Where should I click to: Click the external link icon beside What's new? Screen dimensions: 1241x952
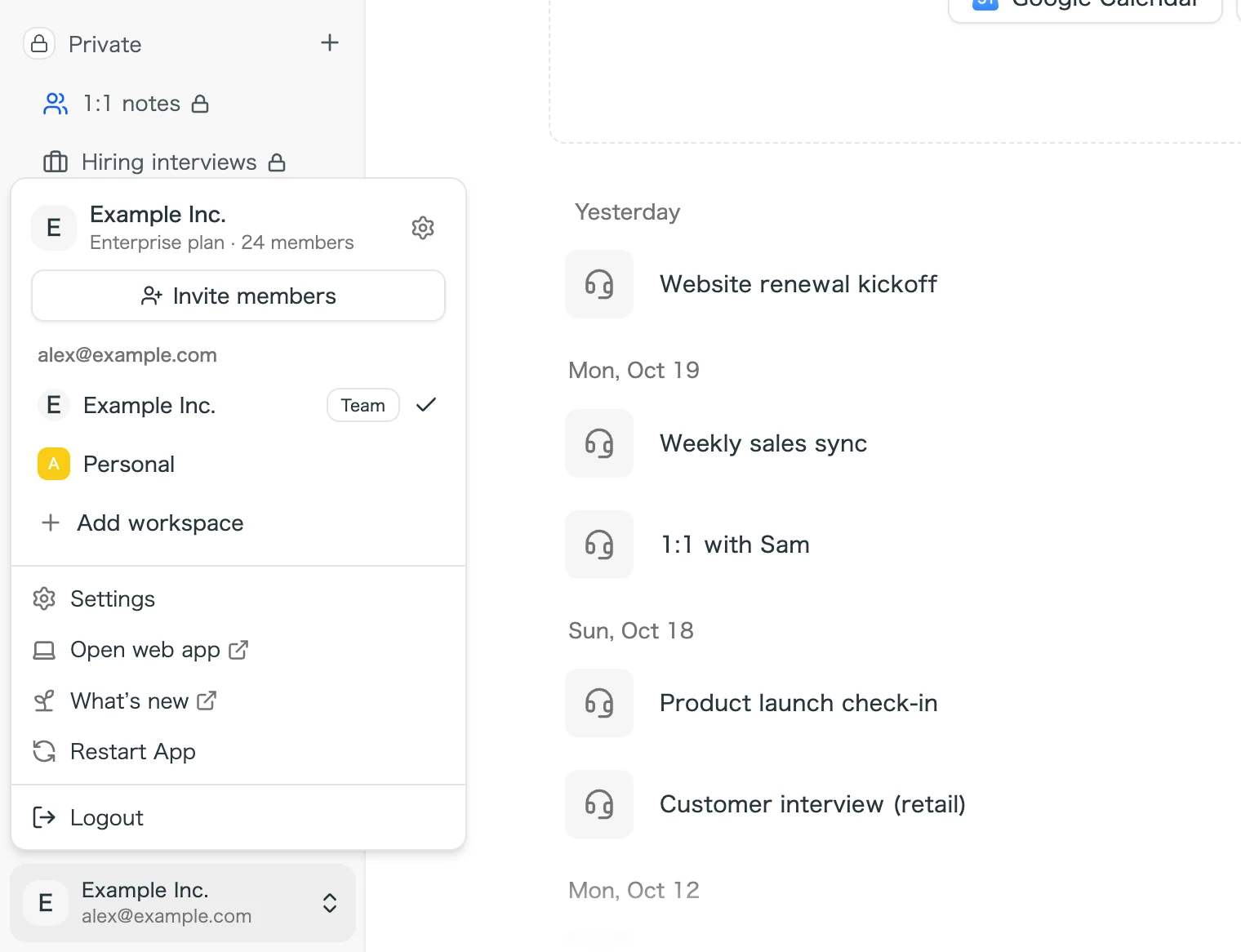click(207, 701)
